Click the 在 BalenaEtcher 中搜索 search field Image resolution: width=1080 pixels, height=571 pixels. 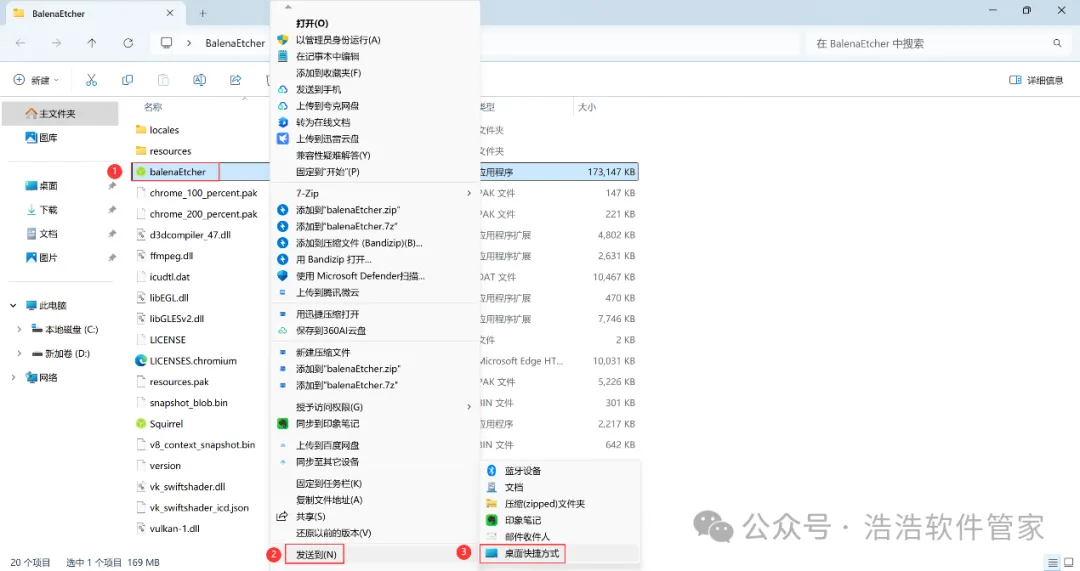936,43
